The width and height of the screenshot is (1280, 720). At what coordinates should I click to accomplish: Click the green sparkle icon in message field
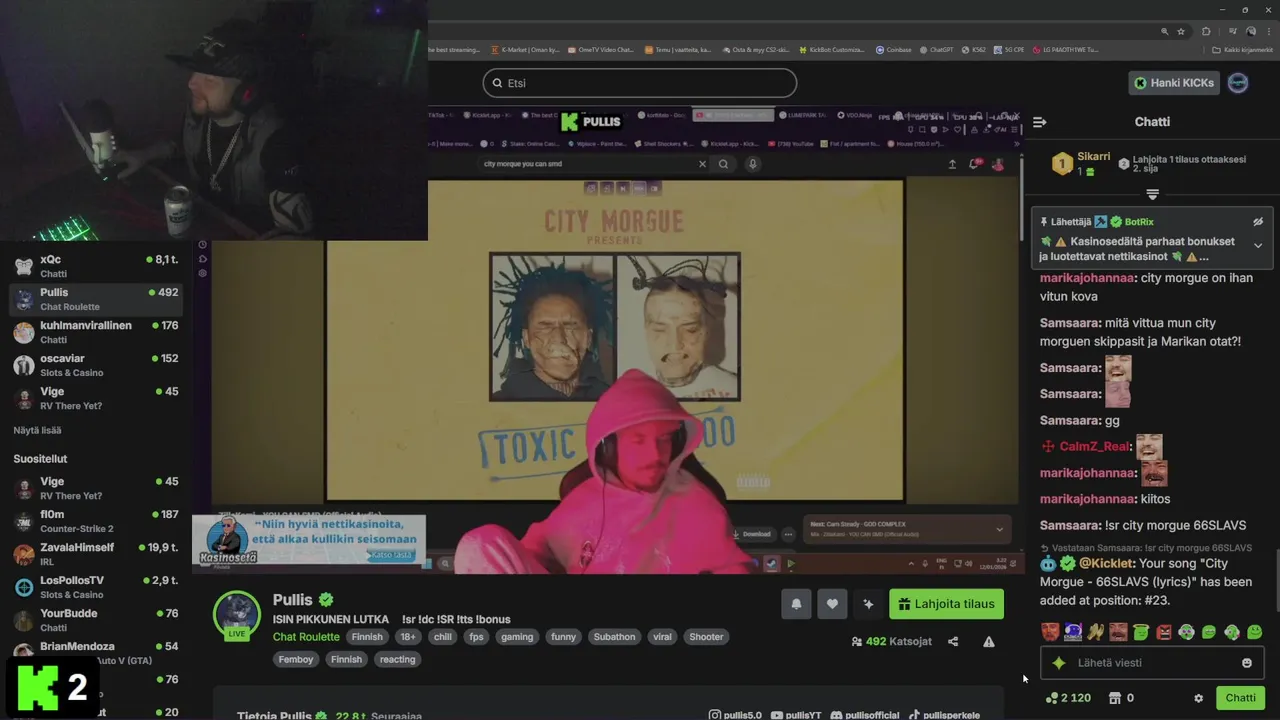point(1059,663)
